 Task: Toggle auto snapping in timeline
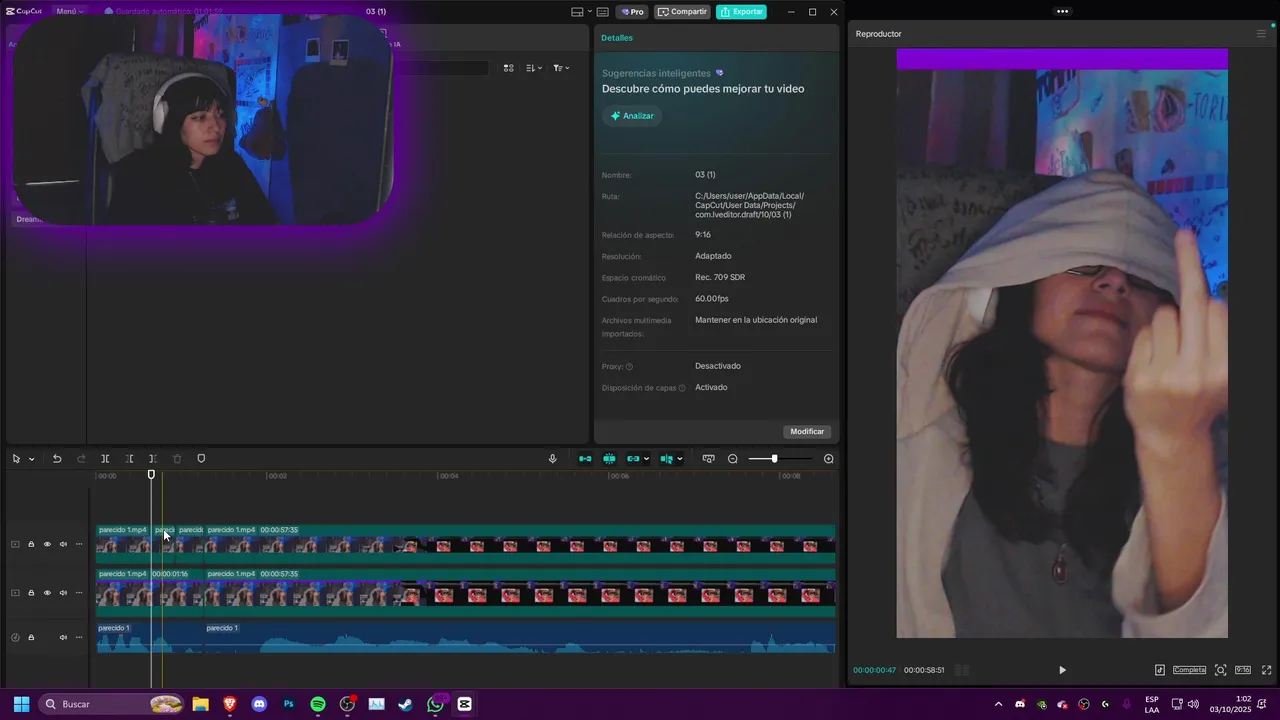coord(609,459)
